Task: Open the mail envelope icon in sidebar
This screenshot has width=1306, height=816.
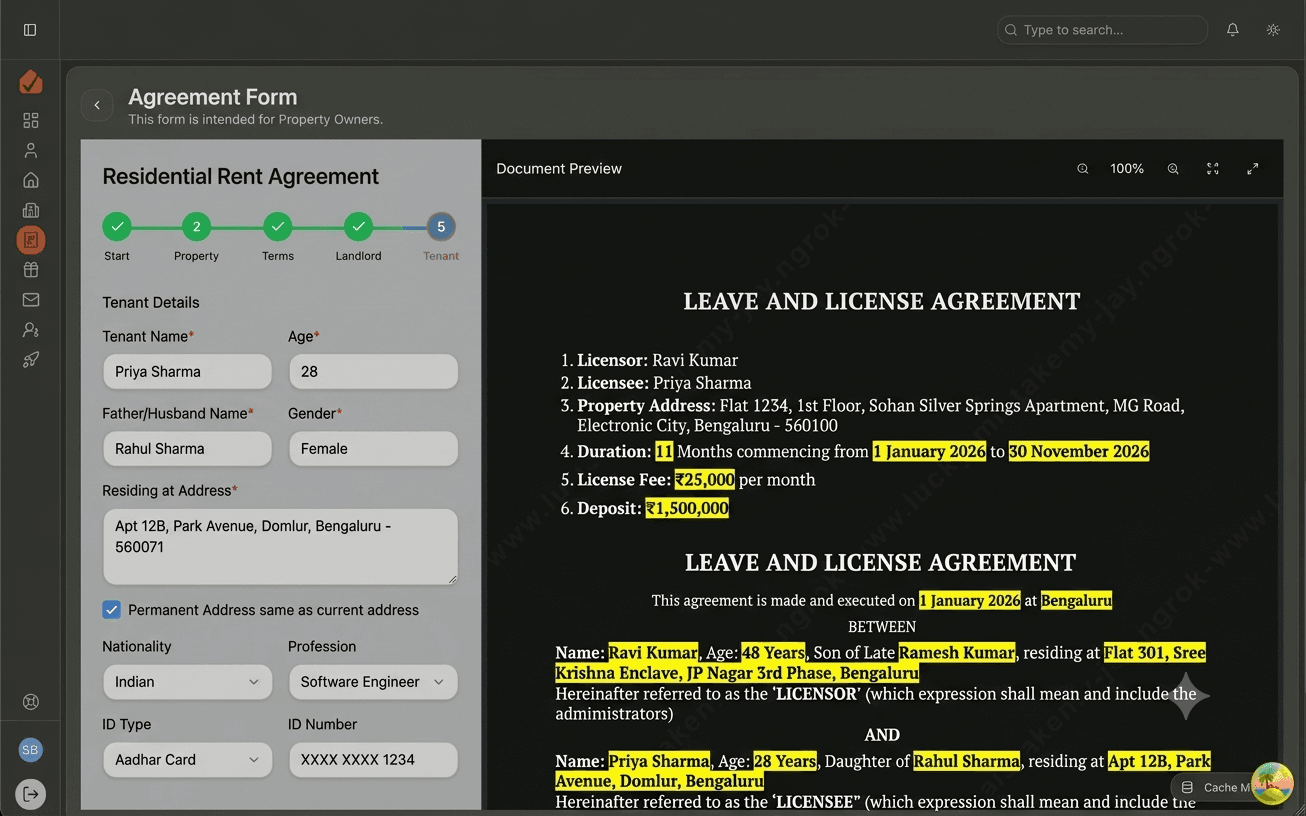Action: coord(31,299)
